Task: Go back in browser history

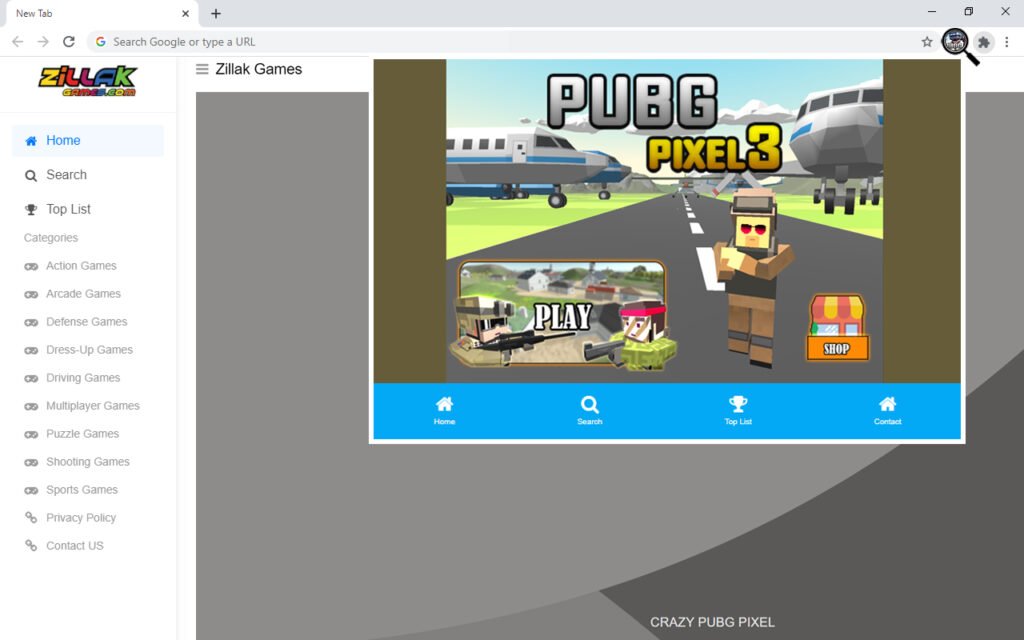Action: coord(18,42)
